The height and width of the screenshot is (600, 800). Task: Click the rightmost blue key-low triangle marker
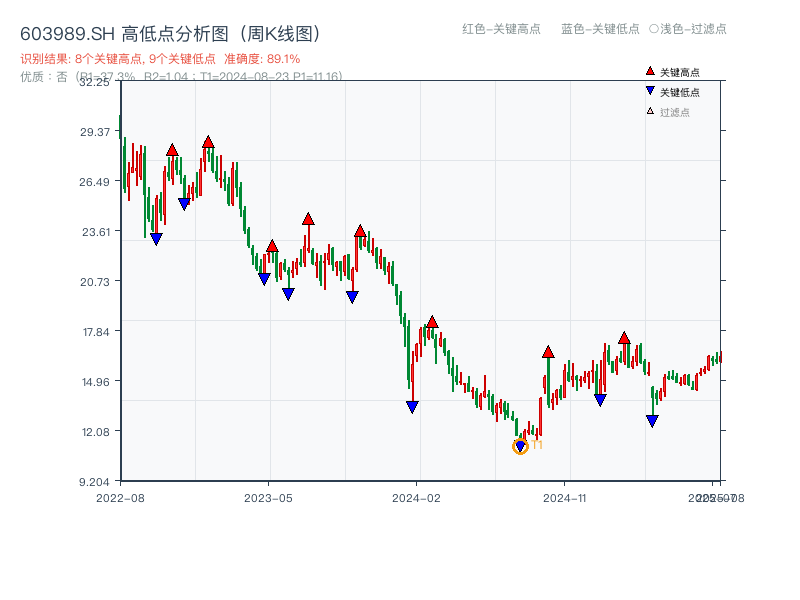(652, 419)
